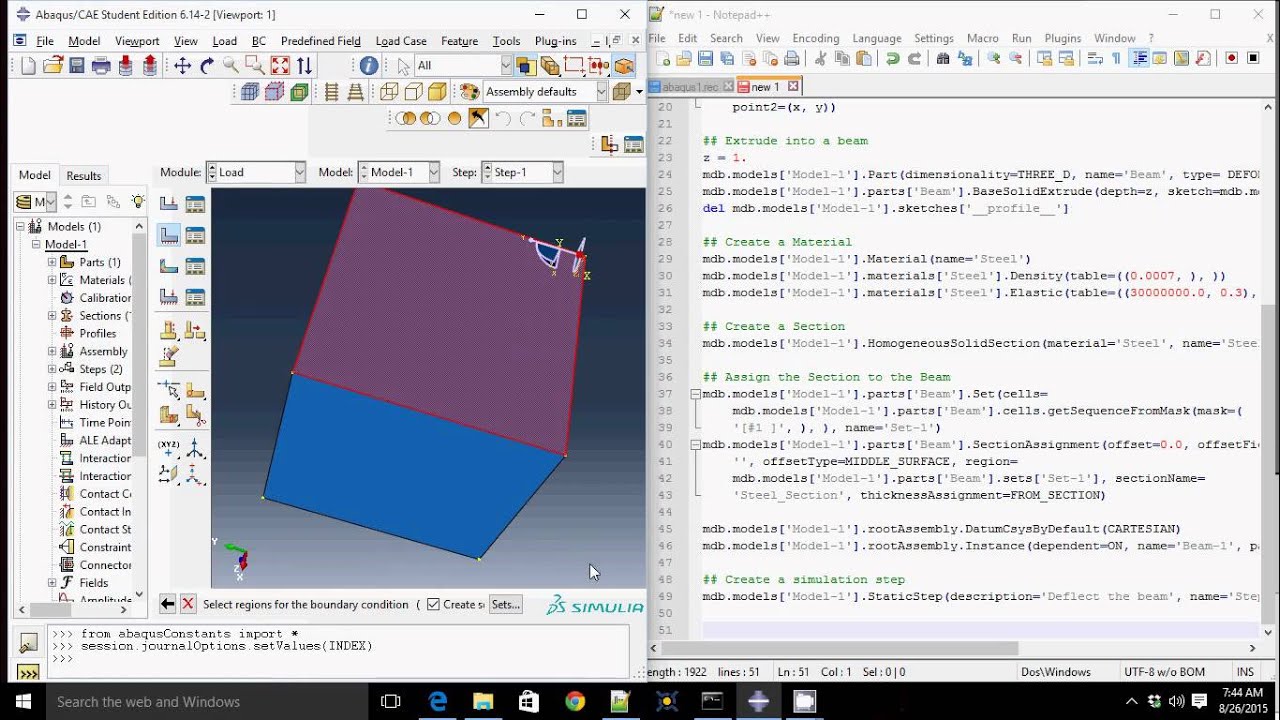This screenshot has width=1280, height=720.
Task: Open Notepad++ Encoding menu
Action: click(x=816, y=38)
